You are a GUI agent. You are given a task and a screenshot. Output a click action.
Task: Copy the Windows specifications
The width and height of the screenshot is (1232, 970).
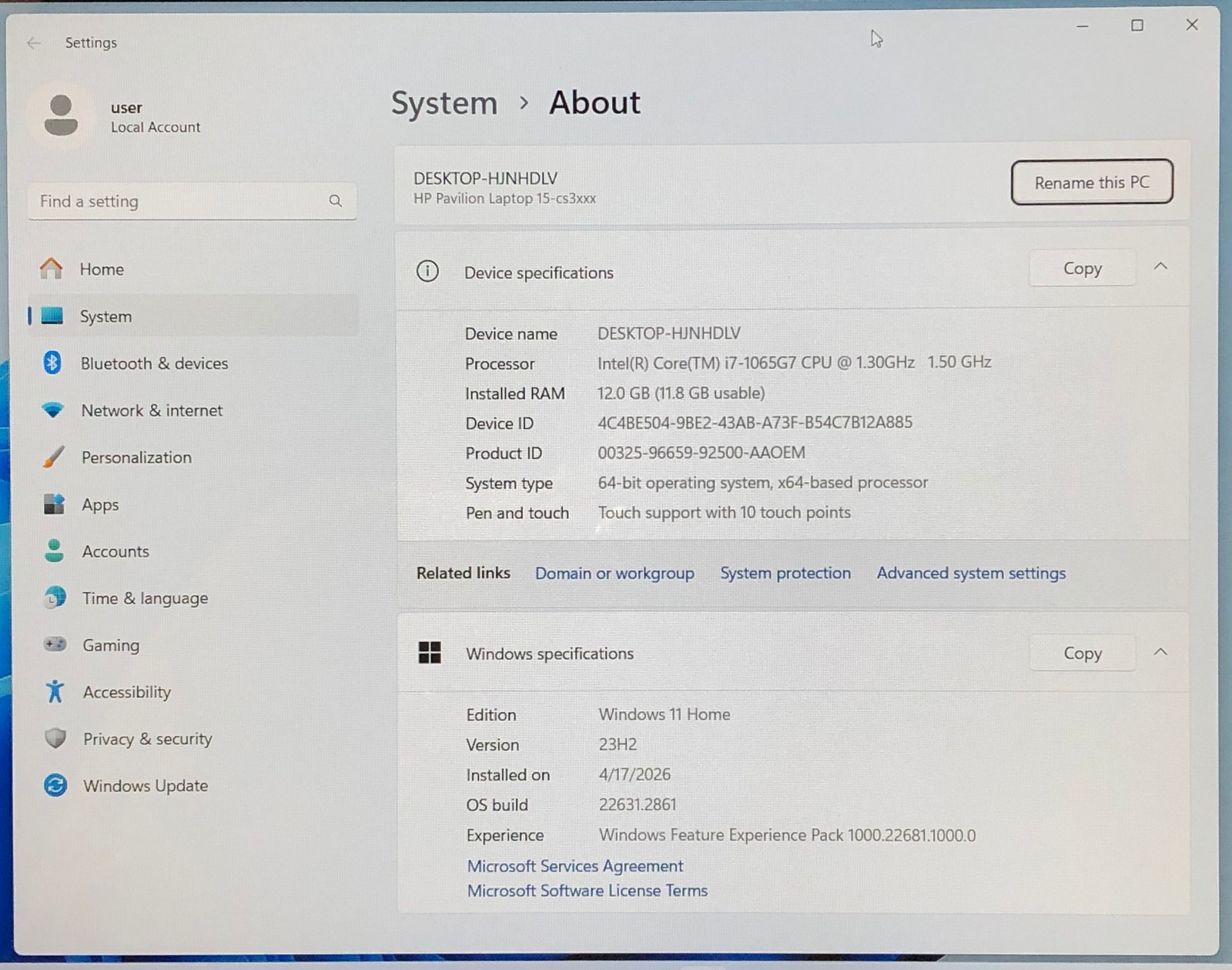[1082, 653]
